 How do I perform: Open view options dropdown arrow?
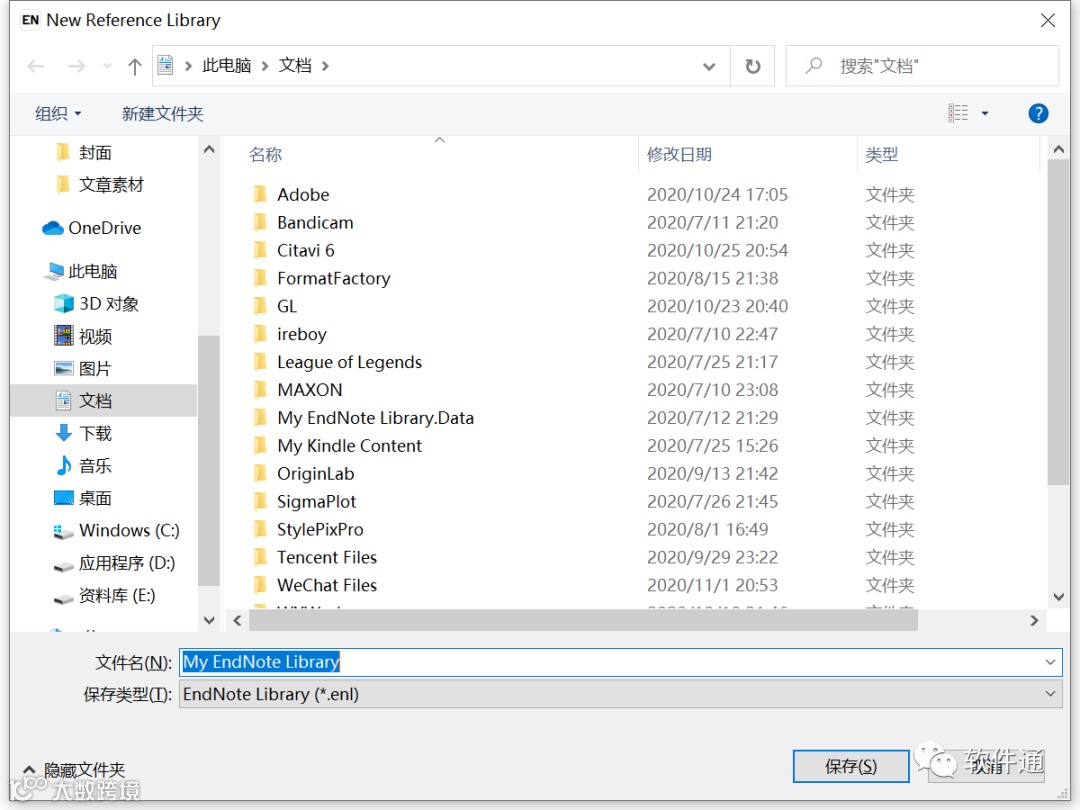tap(985, 114)
